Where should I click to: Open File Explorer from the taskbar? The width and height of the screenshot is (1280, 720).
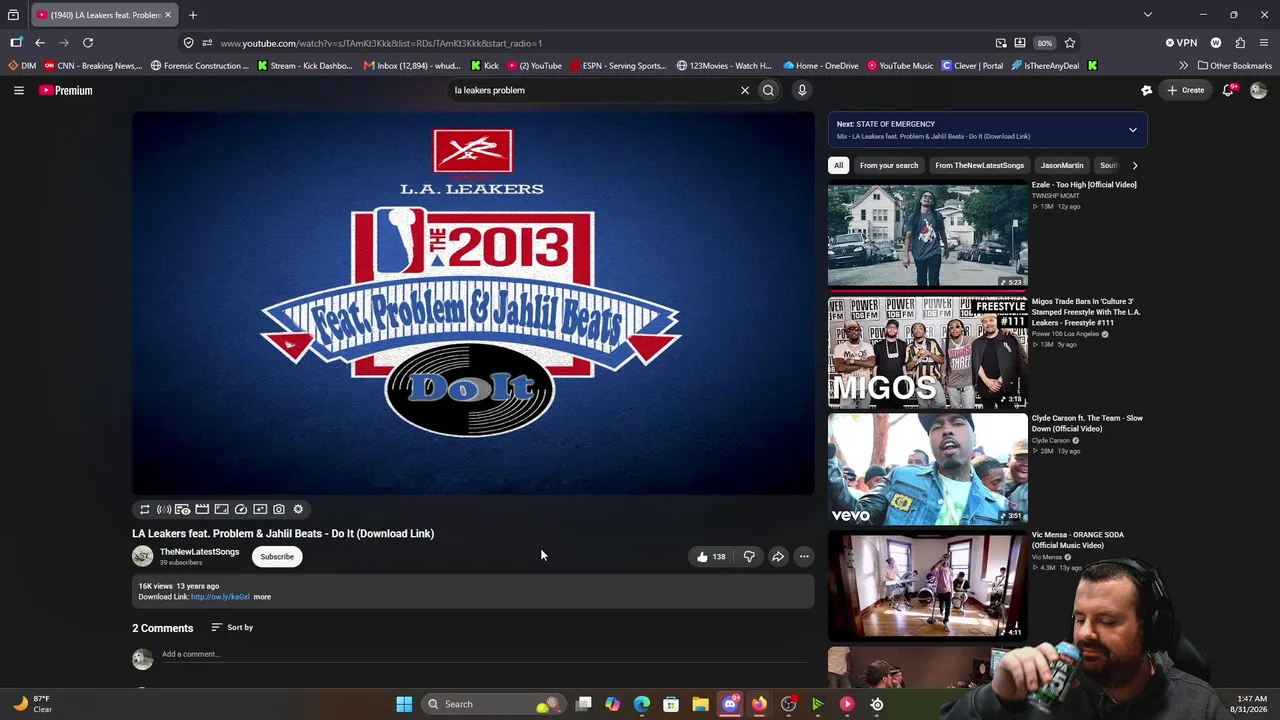pyautogui.click(x=700, y=704)
